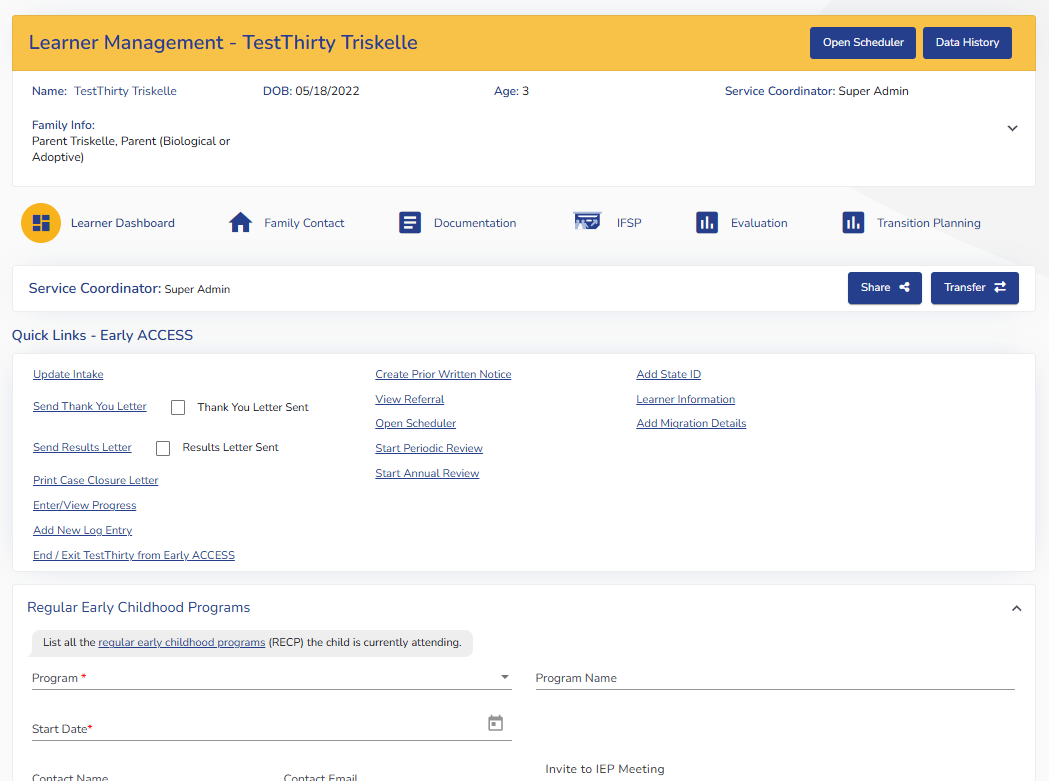Open the Program dropdown
Screen dimensions: 1049x781
(x=504, y=678)
